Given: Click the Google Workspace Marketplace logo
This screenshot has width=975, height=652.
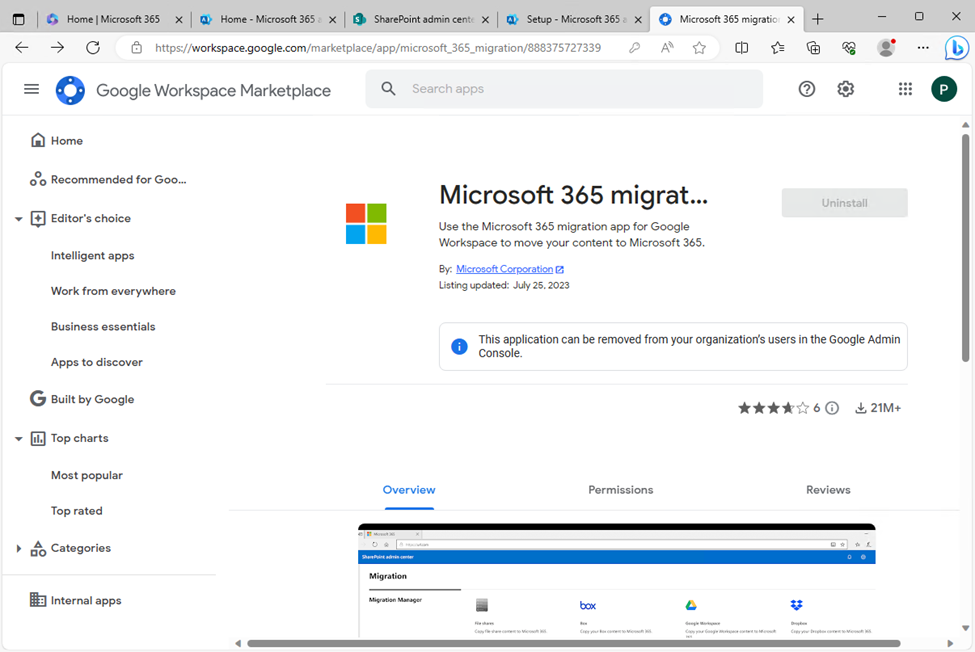Looking at the screenshot, I should coord(70,90).
